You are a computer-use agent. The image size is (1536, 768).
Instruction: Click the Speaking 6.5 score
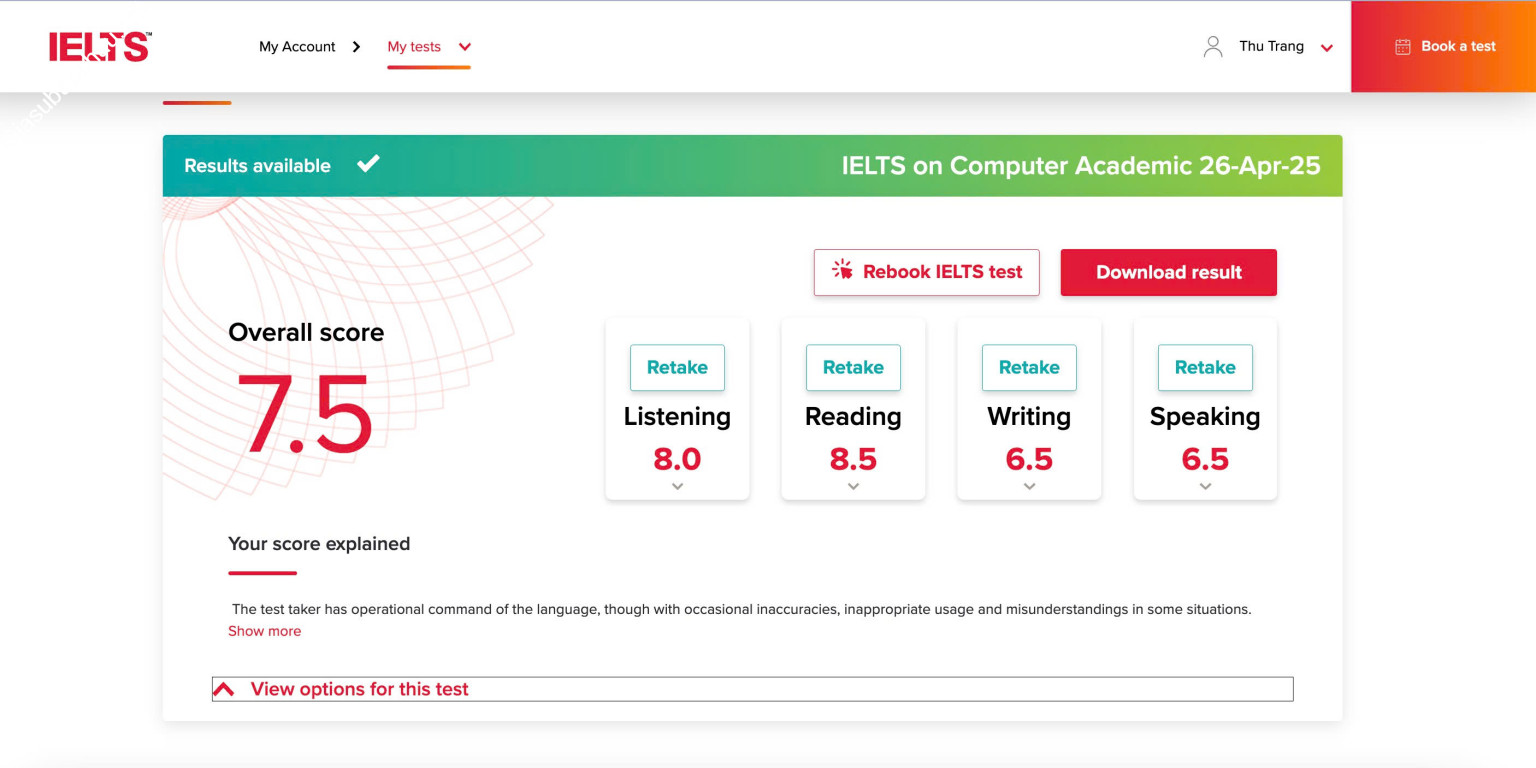coord(1205,459)
